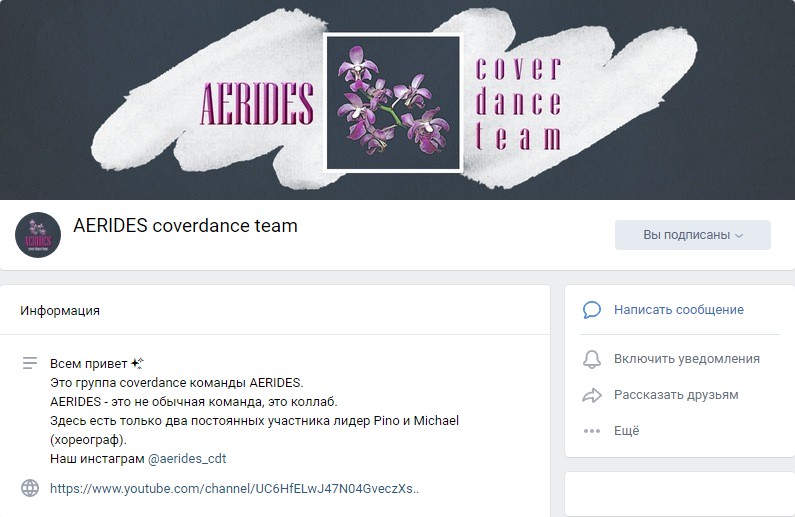This screenshot has height=517, width=795.
Task: Click 'Всем привет' greeting text
Action: [x=89, y=363]
